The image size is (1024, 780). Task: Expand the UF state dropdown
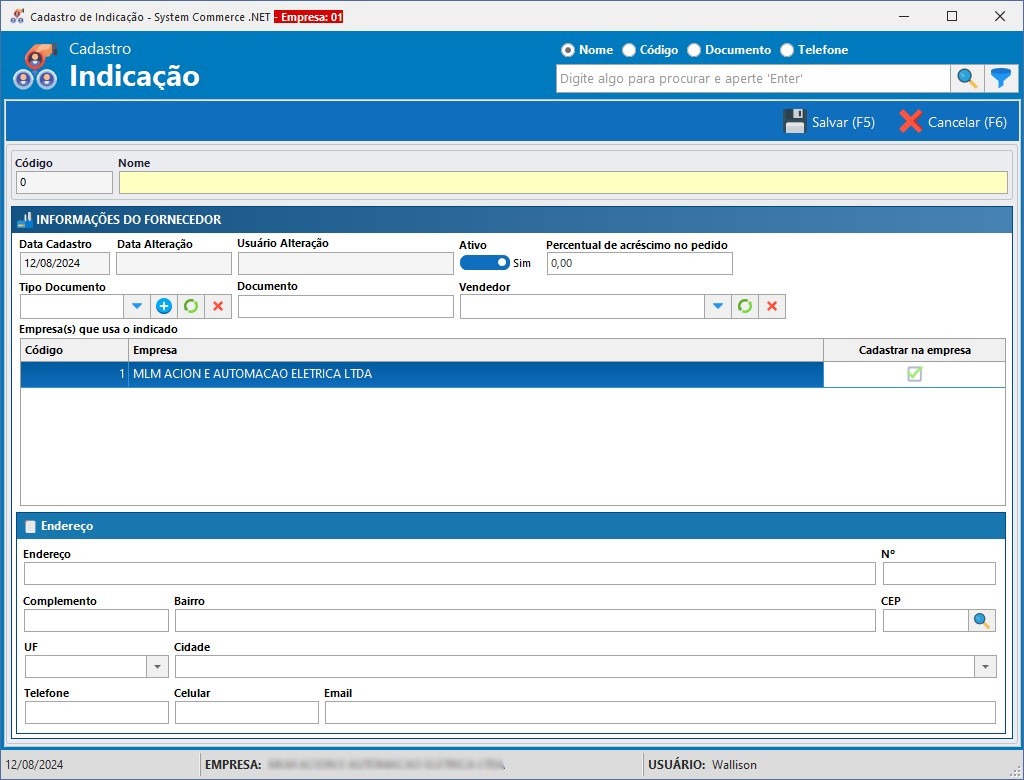157,667
